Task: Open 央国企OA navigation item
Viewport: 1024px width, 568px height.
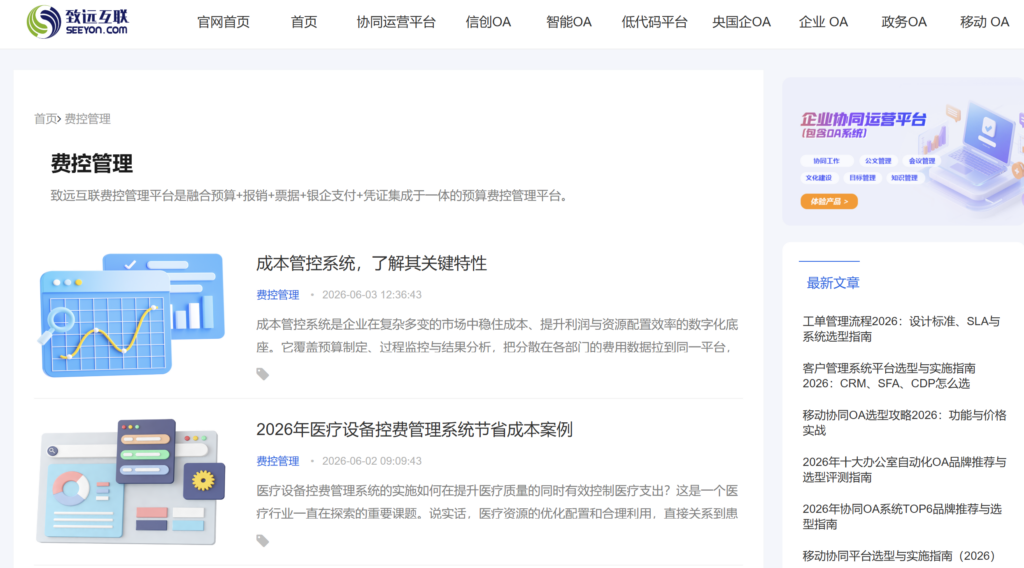Action: coord(741,22)
